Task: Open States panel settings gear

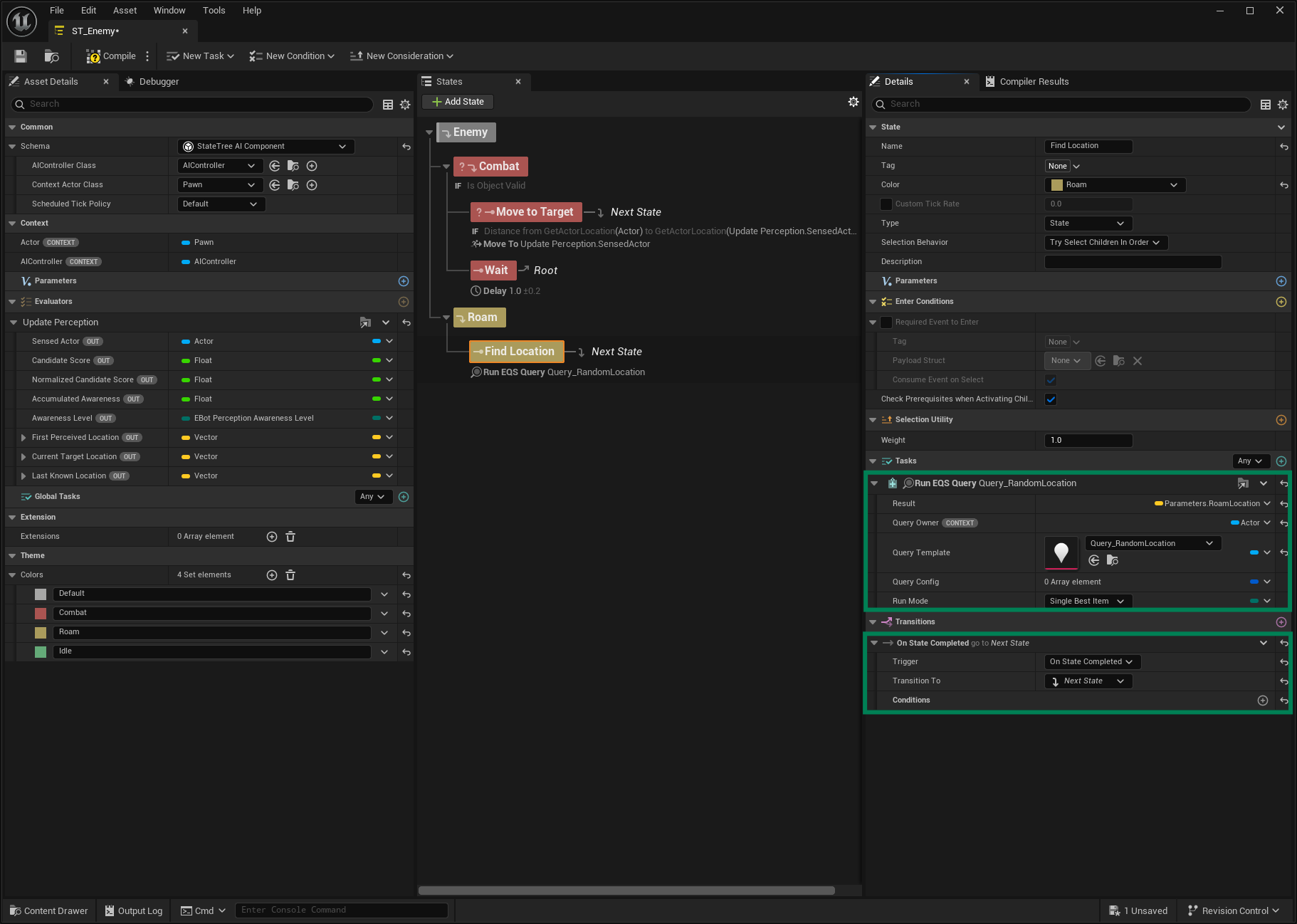Action: [x=853, y=102]
